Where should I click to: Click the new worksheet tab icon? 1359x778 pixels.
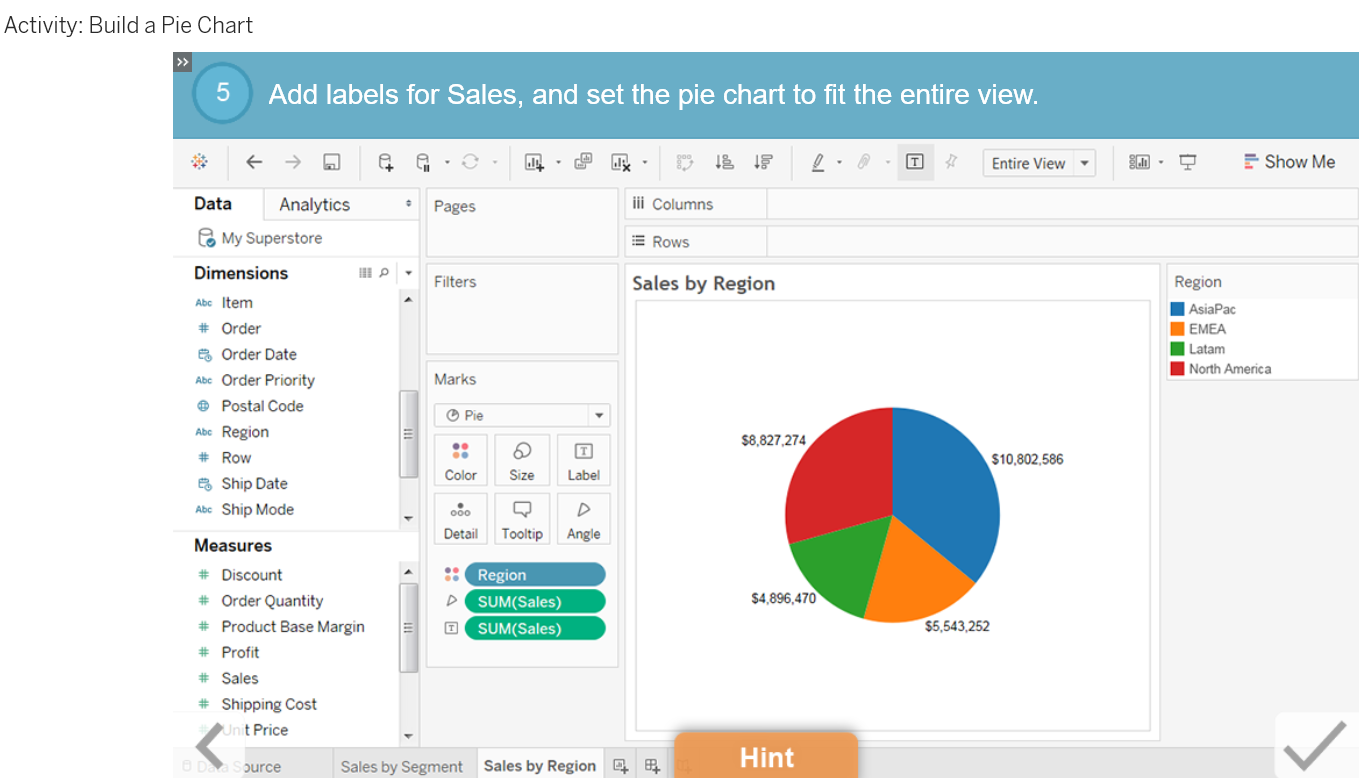point(620,766)
